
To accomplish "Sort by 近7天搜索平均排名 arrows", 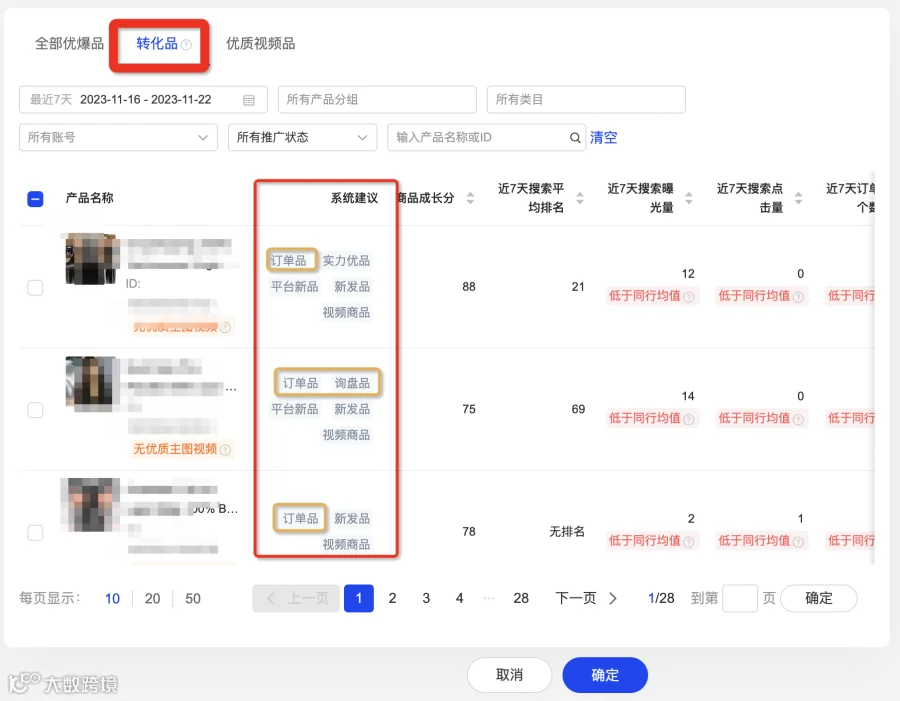I will [x=580, y=199].
